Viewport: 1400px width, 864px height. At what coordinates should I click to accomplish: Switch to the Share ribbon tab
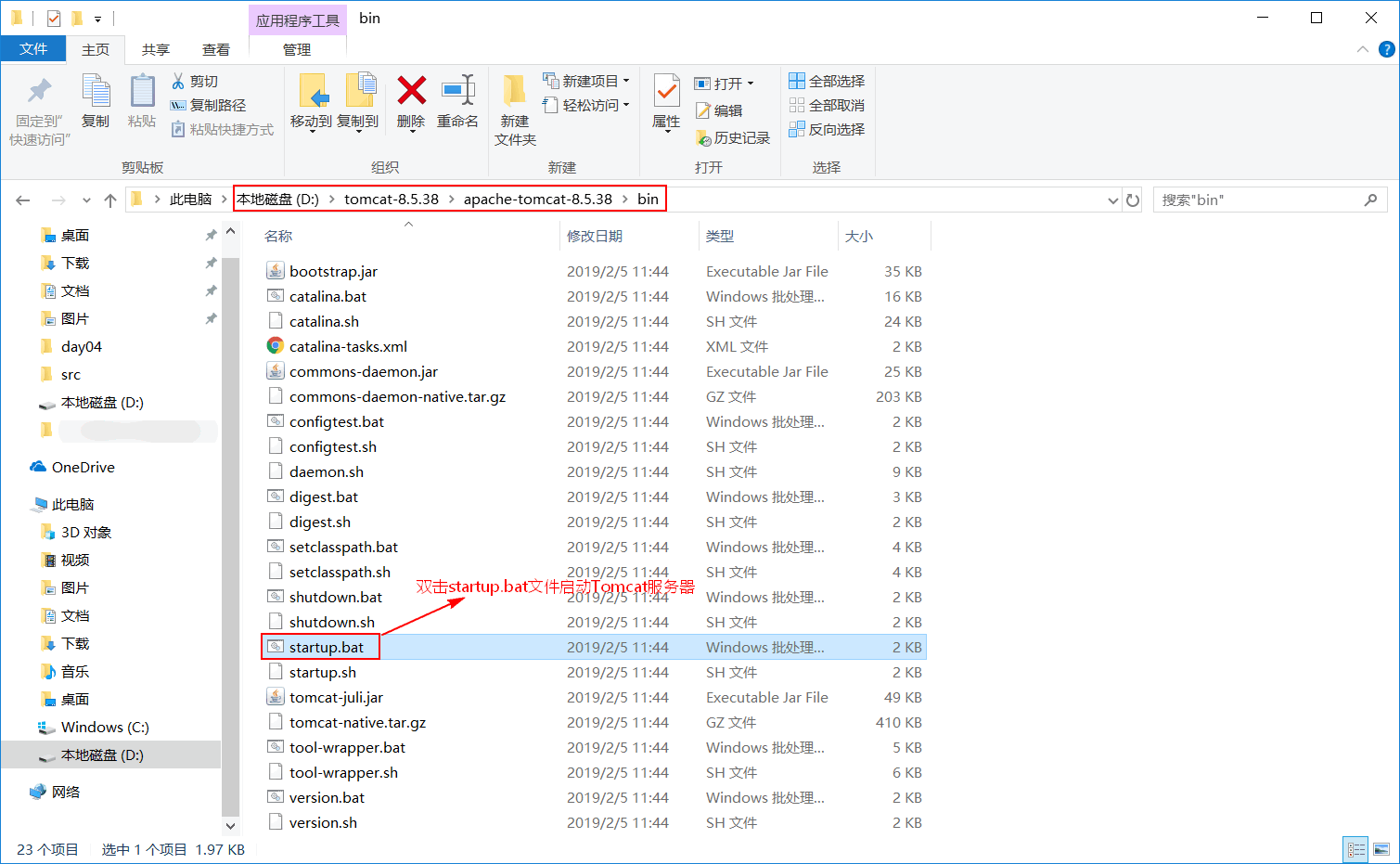(x=156, y=50)
